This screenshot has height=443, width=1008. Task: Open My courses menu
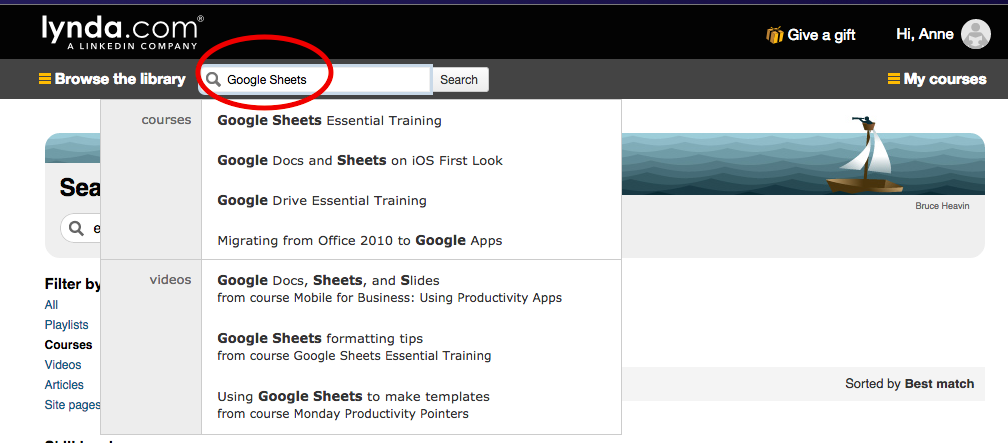tap(945, 79)
